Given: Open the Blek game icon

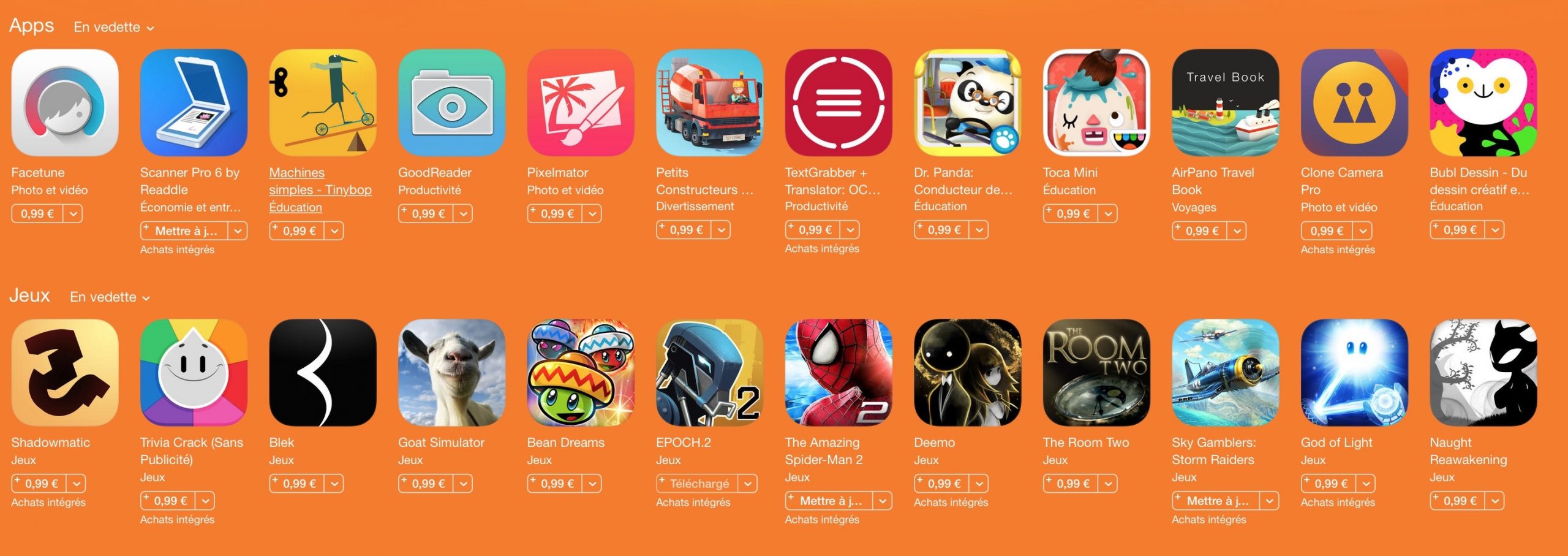Looking at the screenshot, I should pyautogui.click(x=323, y=372).
